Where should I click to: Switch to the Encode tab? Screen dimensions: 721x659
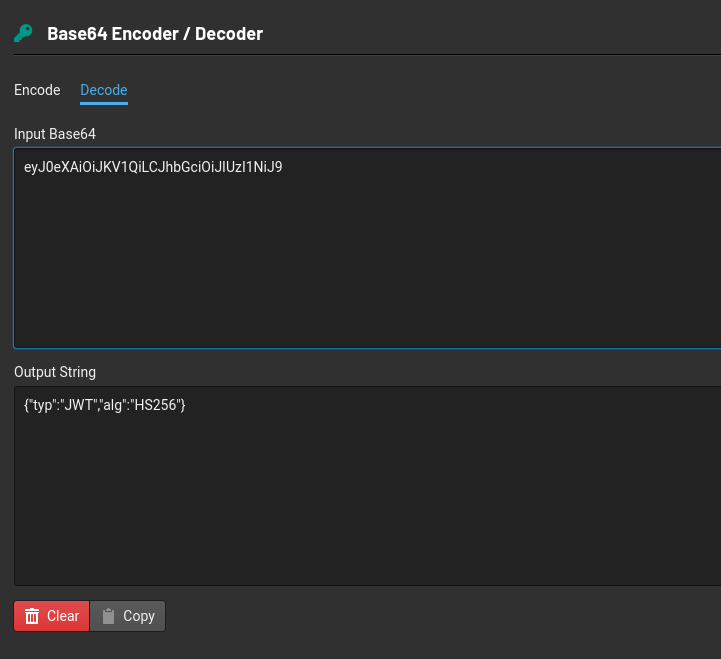37,90
